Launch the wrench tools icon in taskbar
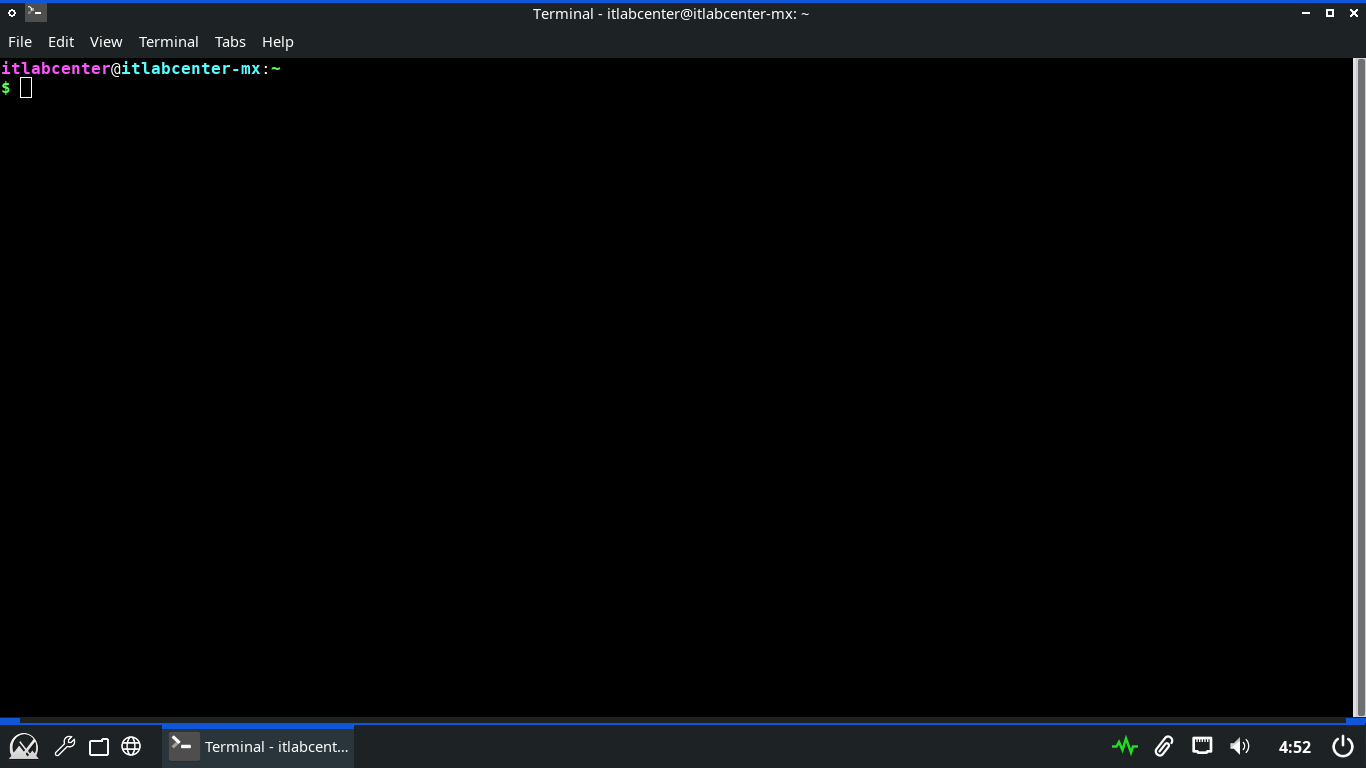 65,746
